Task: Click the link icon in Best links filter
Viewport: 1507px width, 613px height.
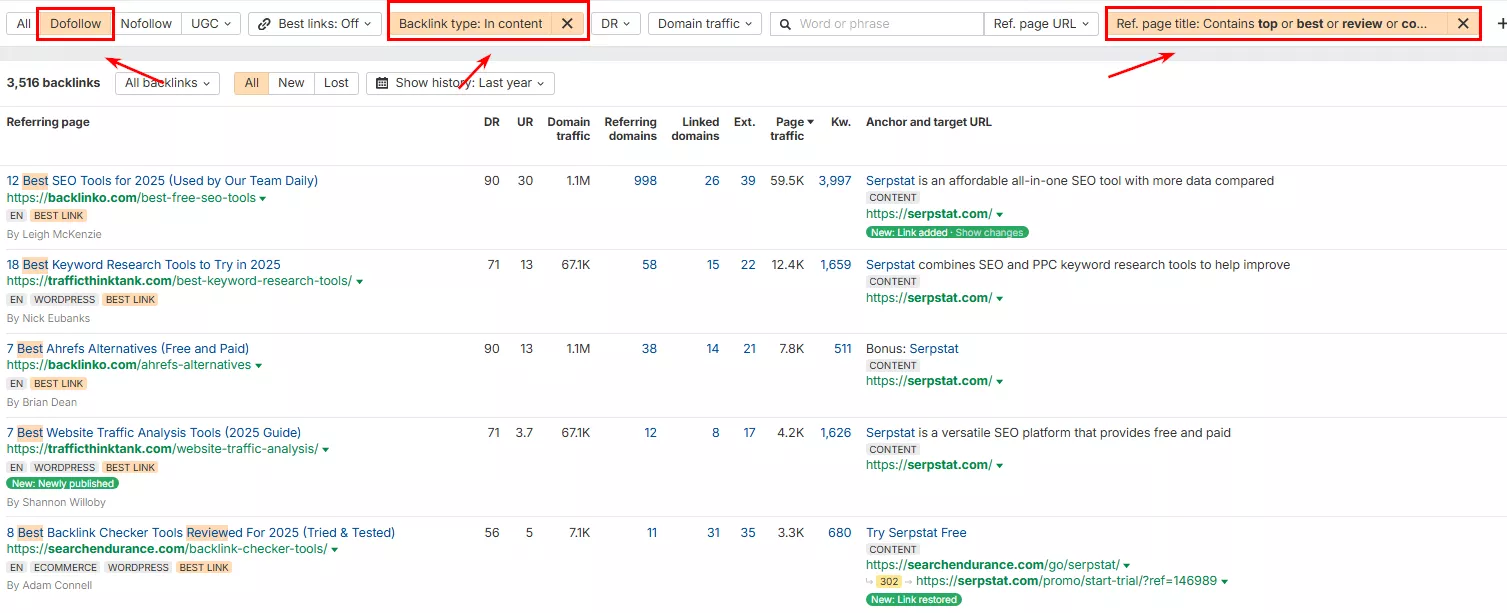Action: [x=265, y=24]
